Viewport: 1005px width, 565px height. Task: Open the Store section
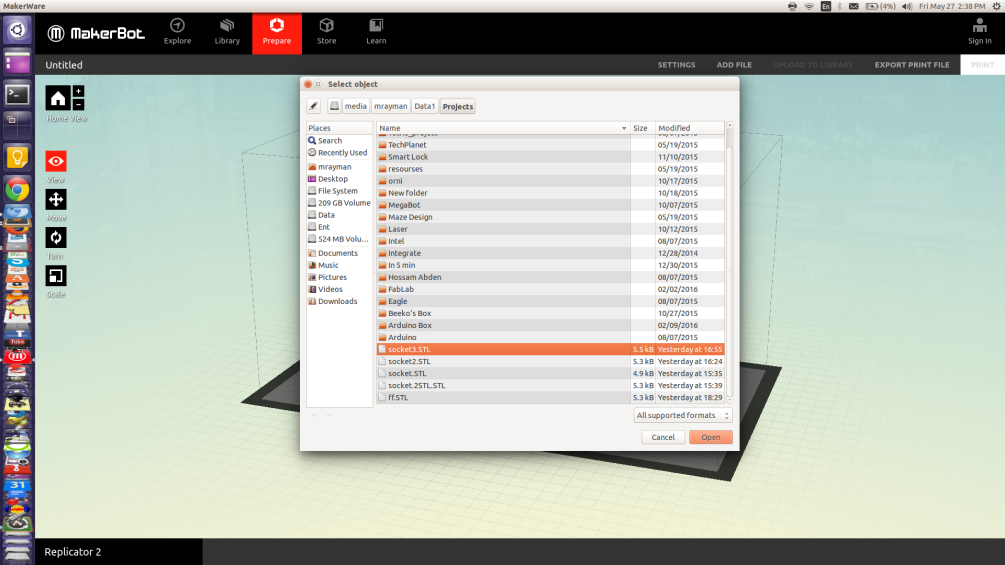(x=326, y=32)
